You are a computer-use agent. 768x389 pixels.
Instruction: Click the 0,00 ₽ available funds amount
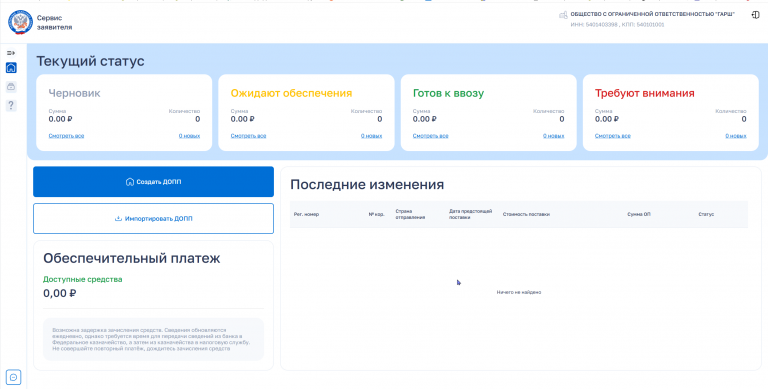[x=60, y=293]
